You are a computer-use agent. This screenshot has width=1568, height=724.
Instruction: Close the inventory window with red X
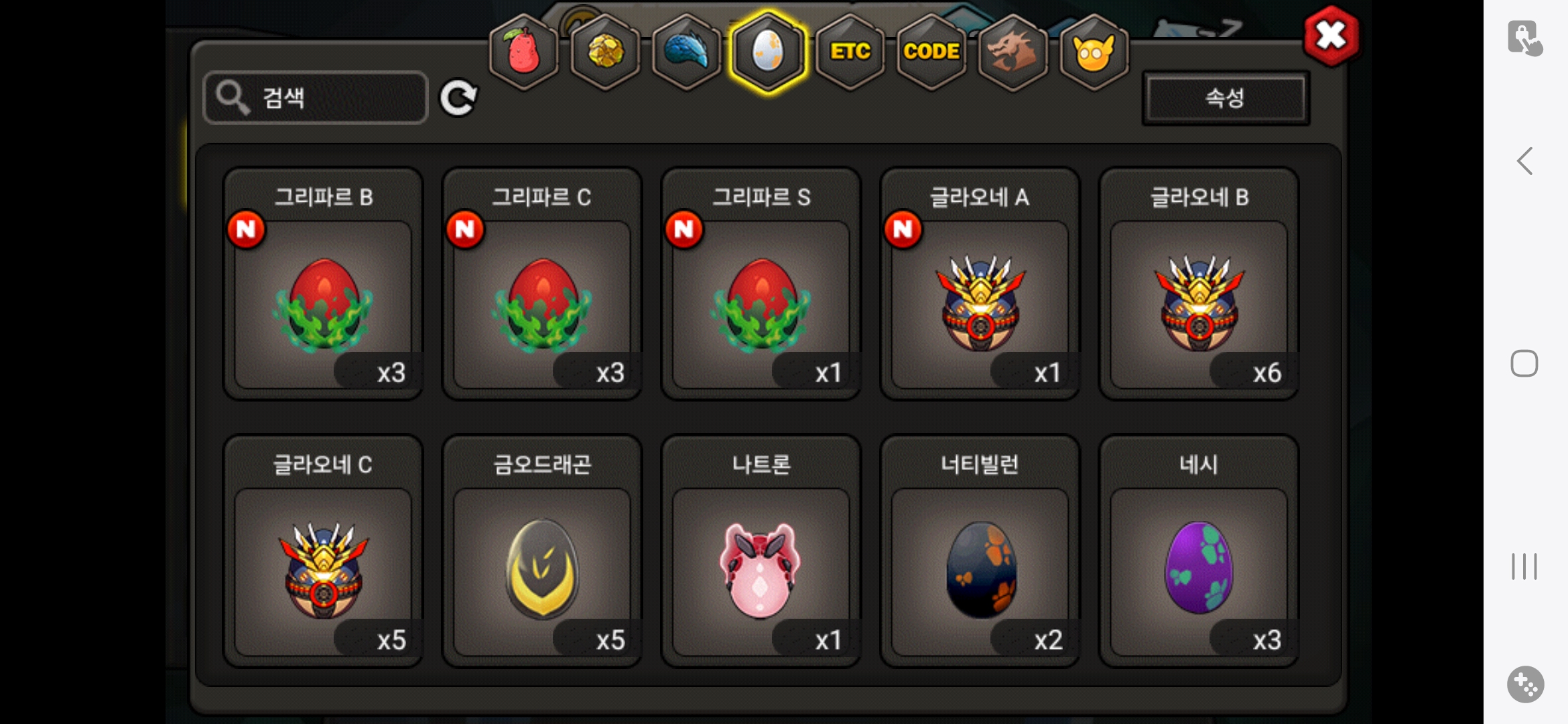[x=1331, y=36]
